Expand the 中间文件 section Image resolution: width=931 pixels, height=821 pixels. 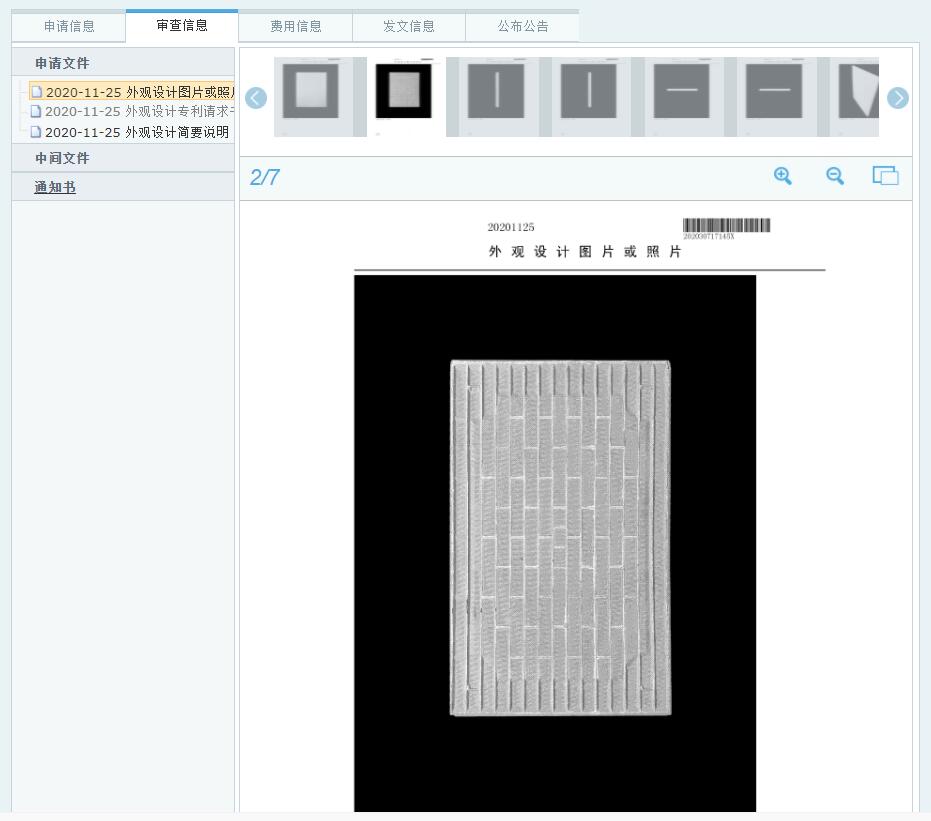pos(62,158)
